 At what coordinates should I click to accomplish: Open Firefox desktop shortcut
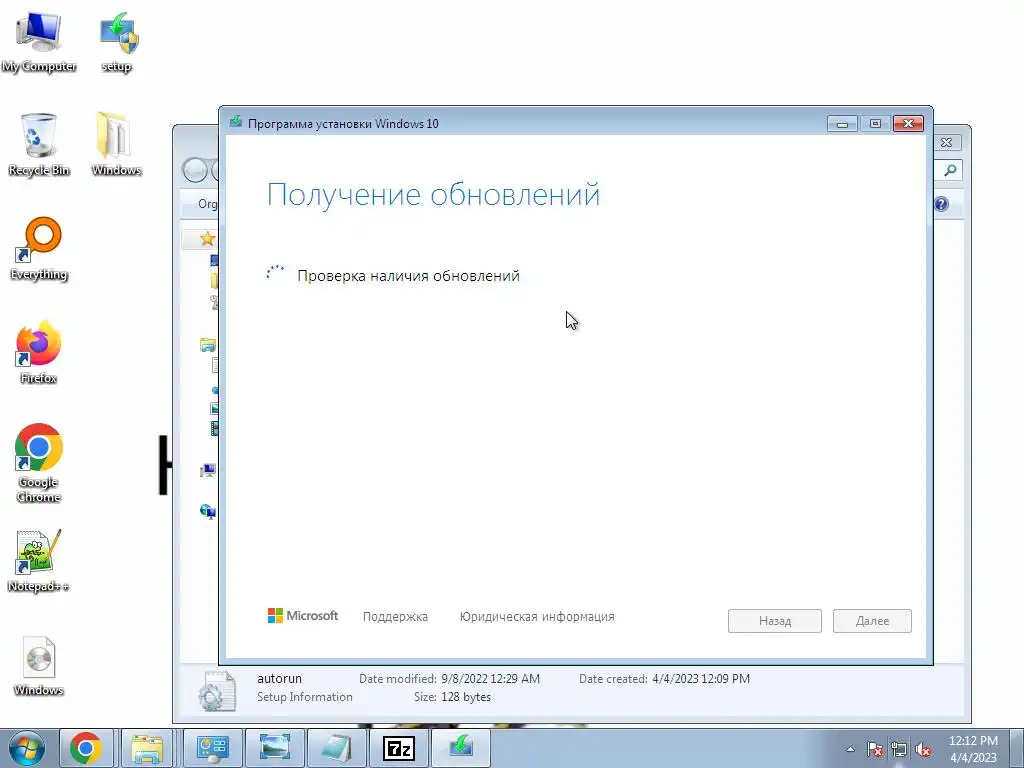pos(39,353)
